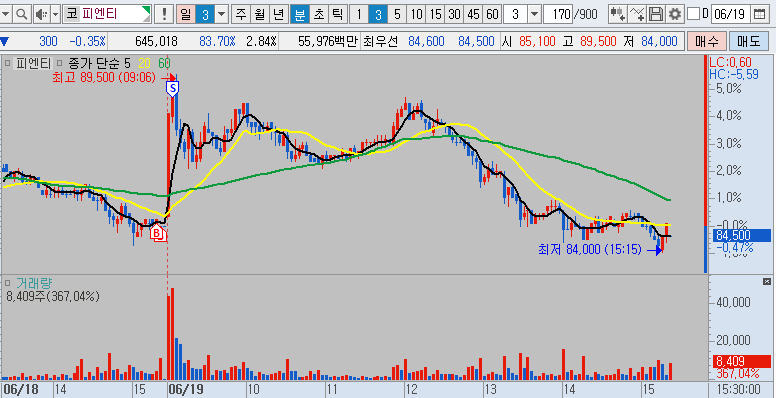
Task: Click the 55,976백만 trading value text
Action: [328, 41]
